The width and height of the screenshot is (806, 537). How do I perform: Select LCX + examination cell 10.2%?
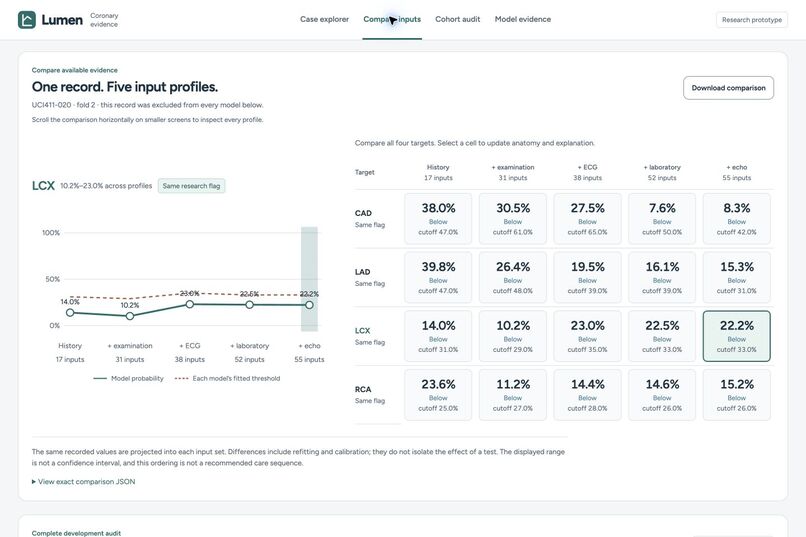click(x=512, y=336)
